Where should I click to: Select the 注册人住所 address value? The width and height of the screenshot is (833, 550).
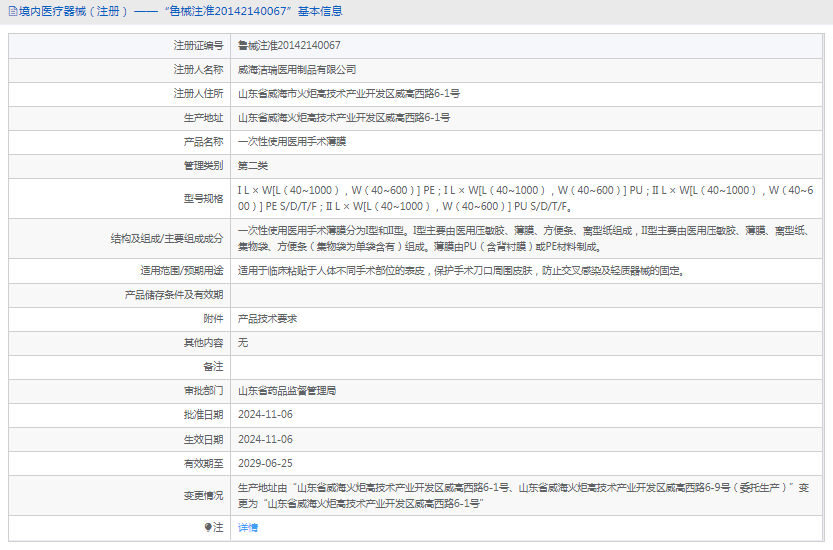tap(349, 94)
